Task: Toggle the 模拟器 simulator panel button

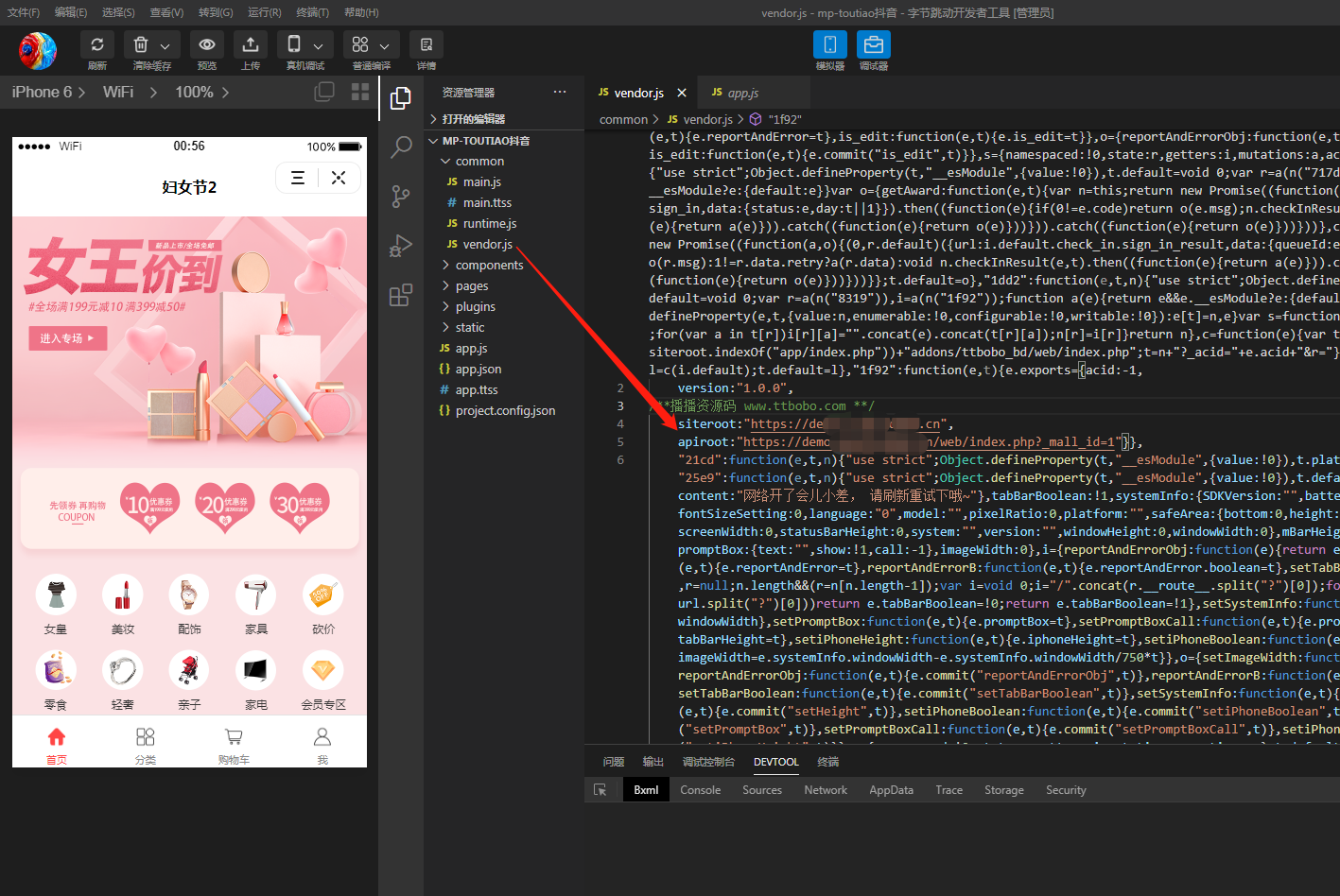Action: point(829,44)
